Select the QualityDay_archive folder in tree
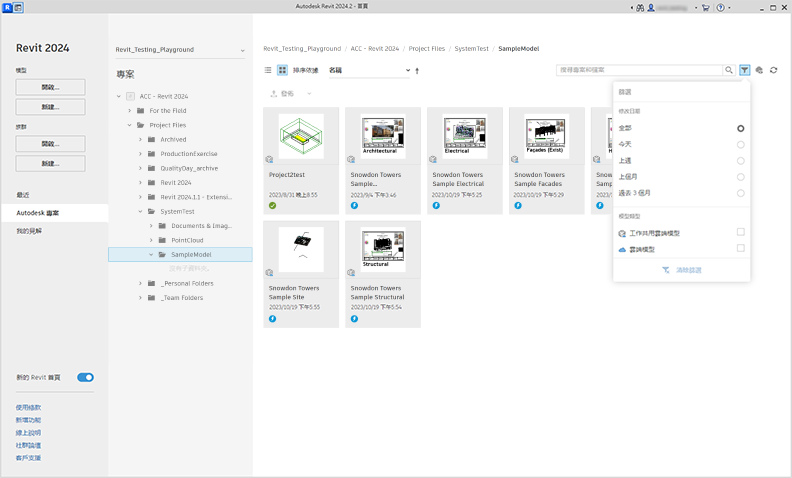 [189, 168]
